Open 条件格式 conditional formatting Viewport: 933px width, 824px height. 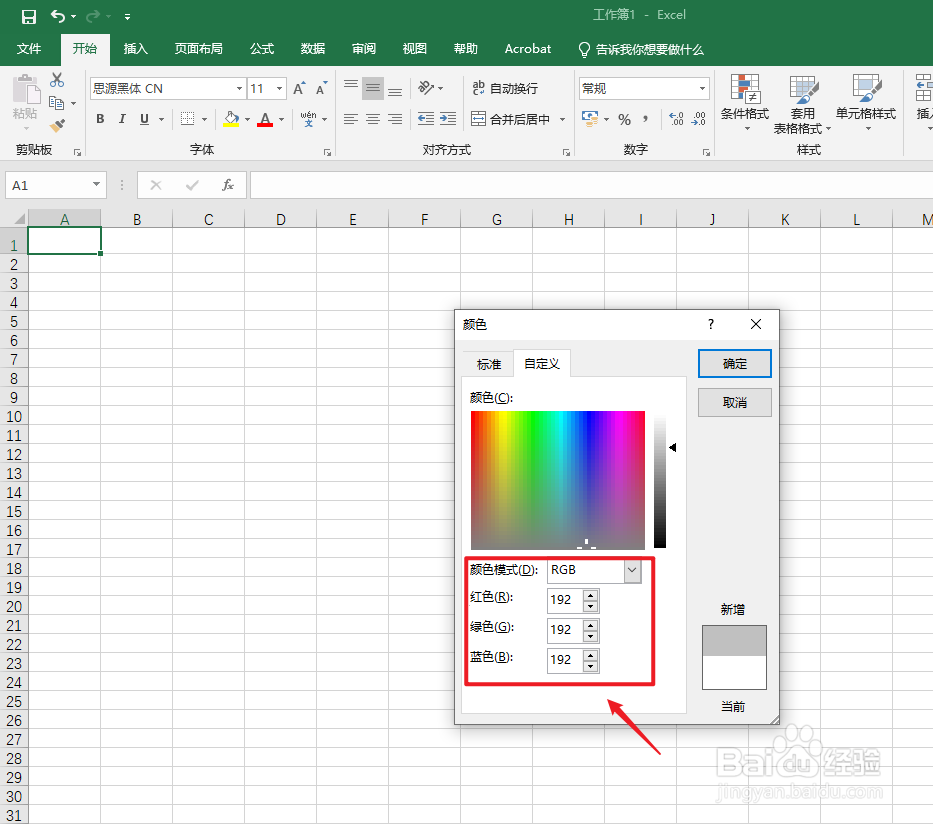tap(745, 102)
